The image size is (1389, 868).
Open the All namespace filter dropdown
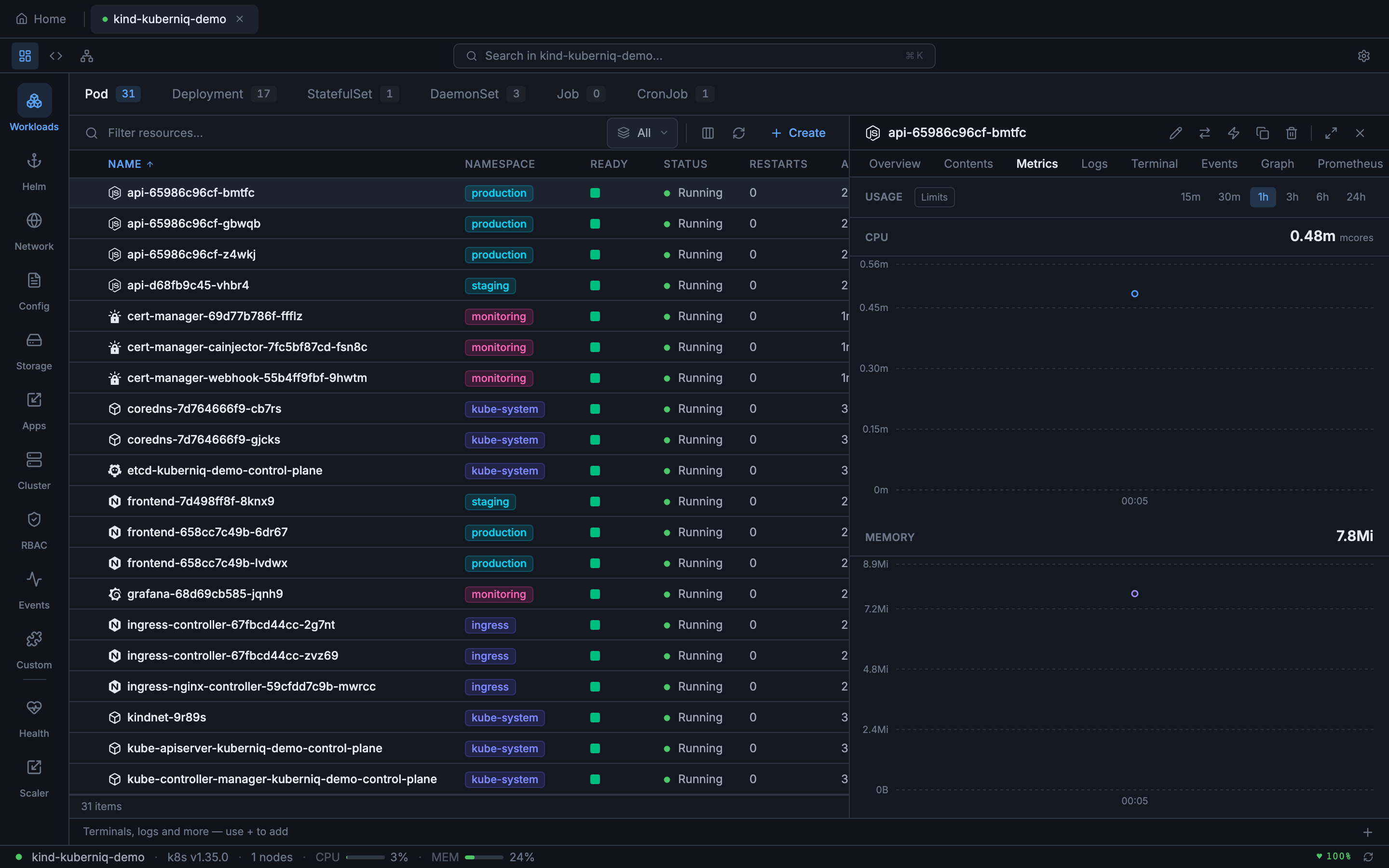click(x=641, y=133)
